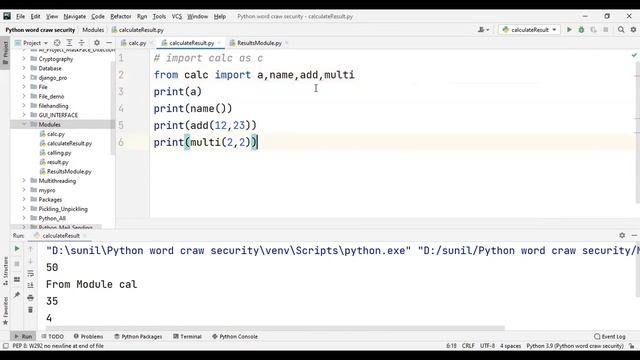Screen dimensions: 640x360
Task: Select ResultsModule.py in the project tree
Action: click(69, 171)
